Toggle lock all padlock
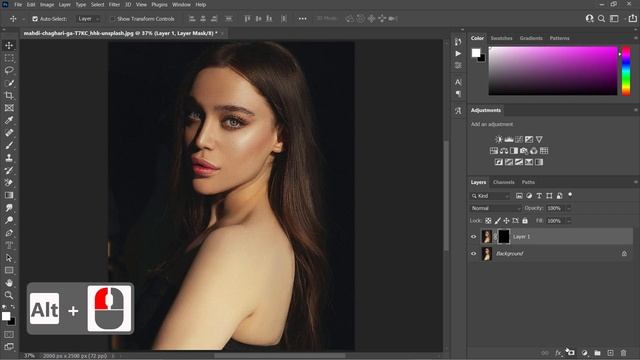Screen dimensions: 640x360 (525, 221)
